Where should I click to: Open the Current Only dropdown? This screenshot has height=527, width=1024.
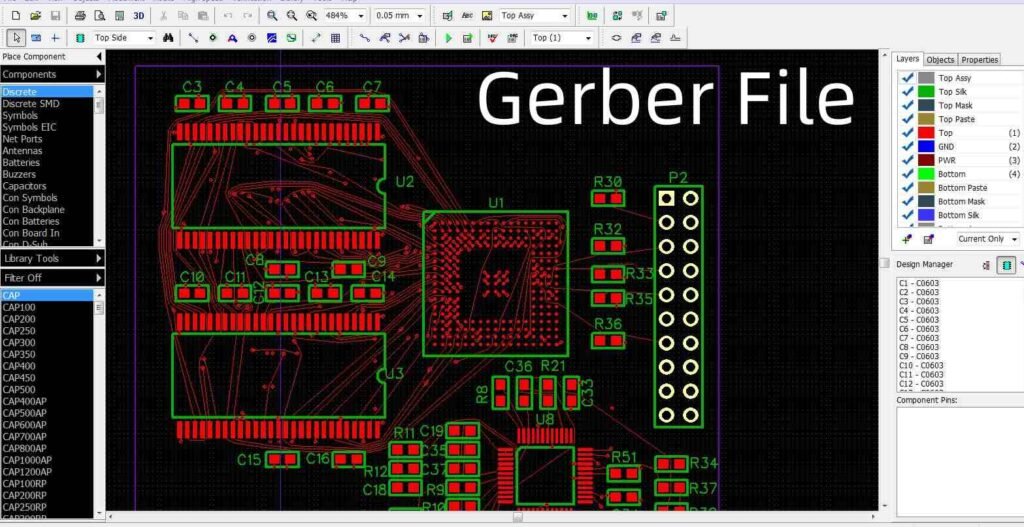click(1014, 240)
